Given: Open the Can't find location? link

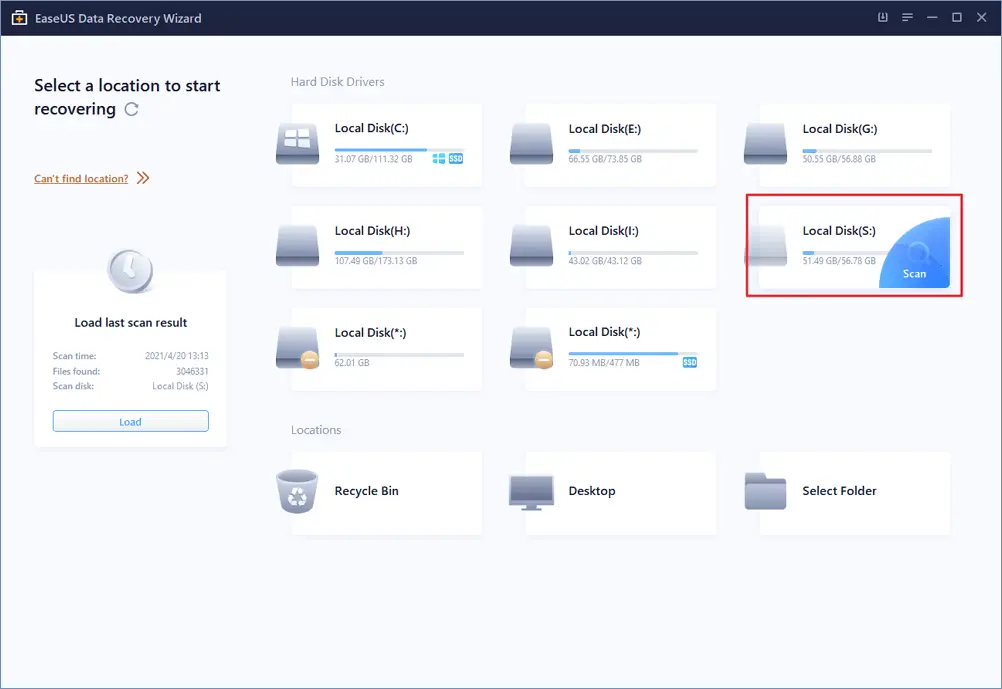Looking at the screenshot, I should [x=80, y=178].
